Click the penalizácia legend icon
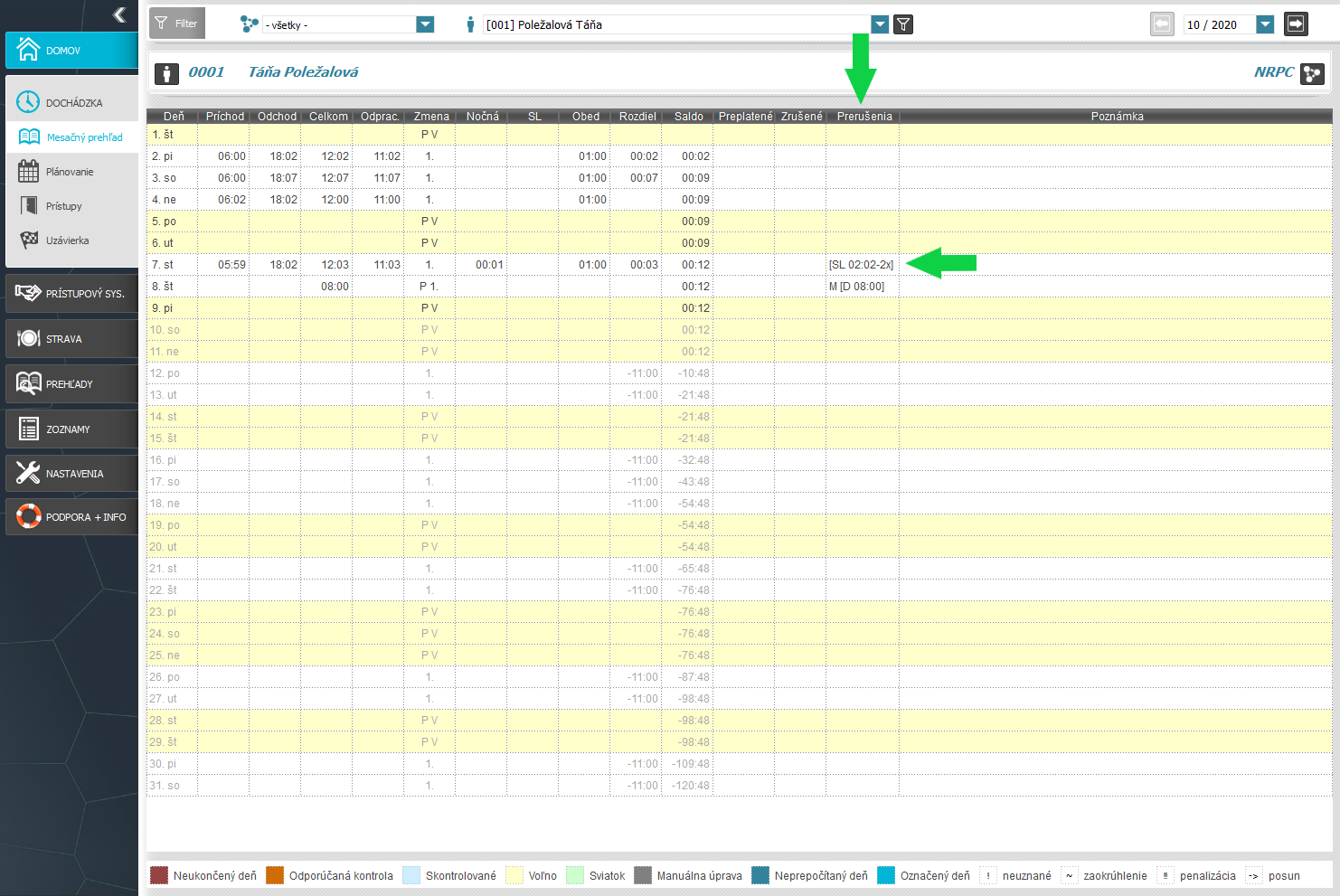Image resolution: width=1340 pixels, height=896 pixels. 1165,875
